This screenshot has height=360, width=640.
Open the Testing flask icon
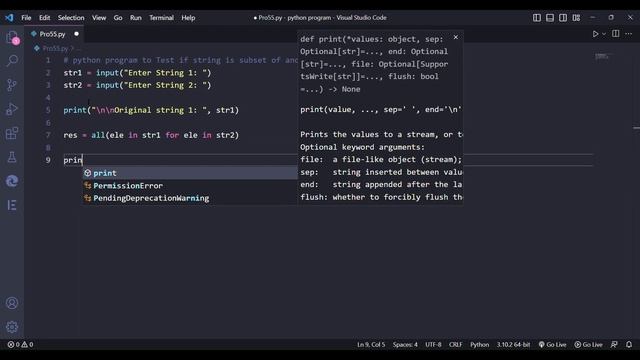click(12, 157)
